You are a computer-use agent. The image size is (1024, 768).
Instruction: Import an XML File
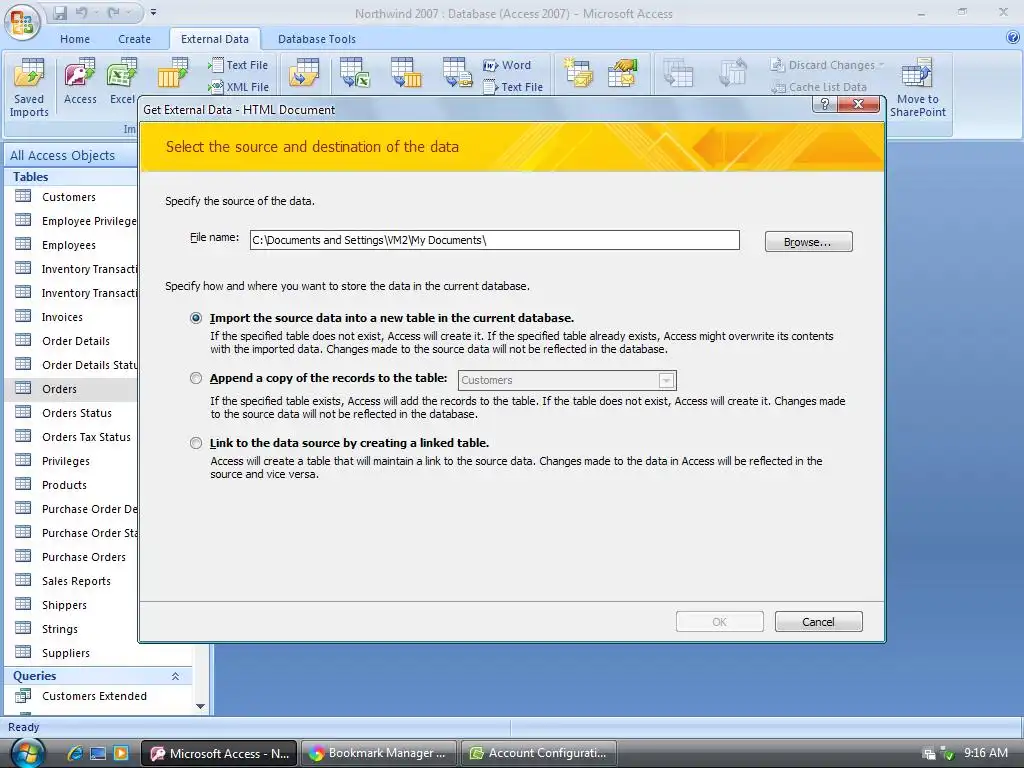(x=238, y=86)
